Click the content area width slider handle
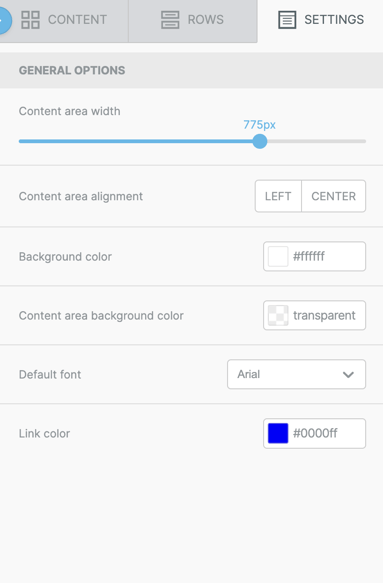 [260, 141]
